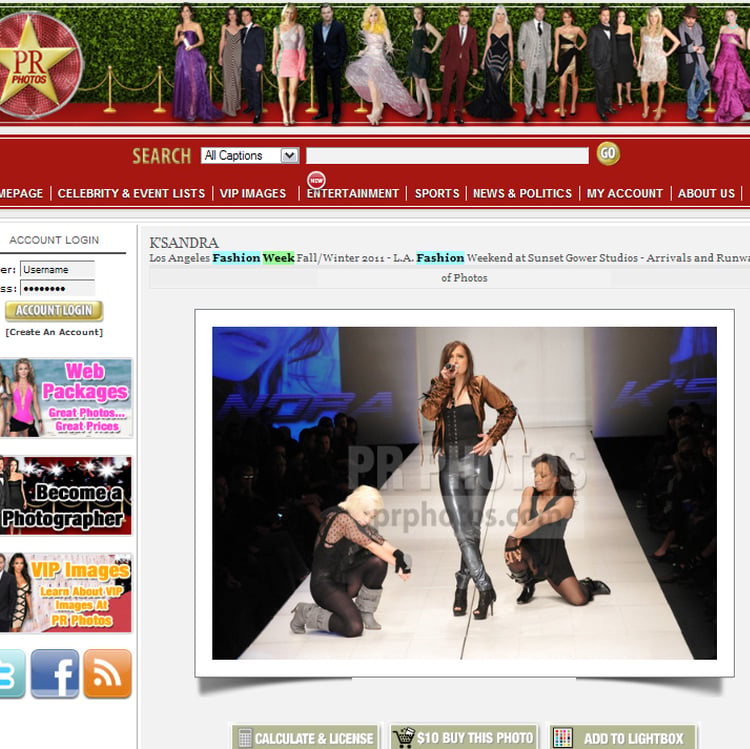Click the red 'new' badge above Entertainment
750x749 pixels.
[x=316, y=180]
